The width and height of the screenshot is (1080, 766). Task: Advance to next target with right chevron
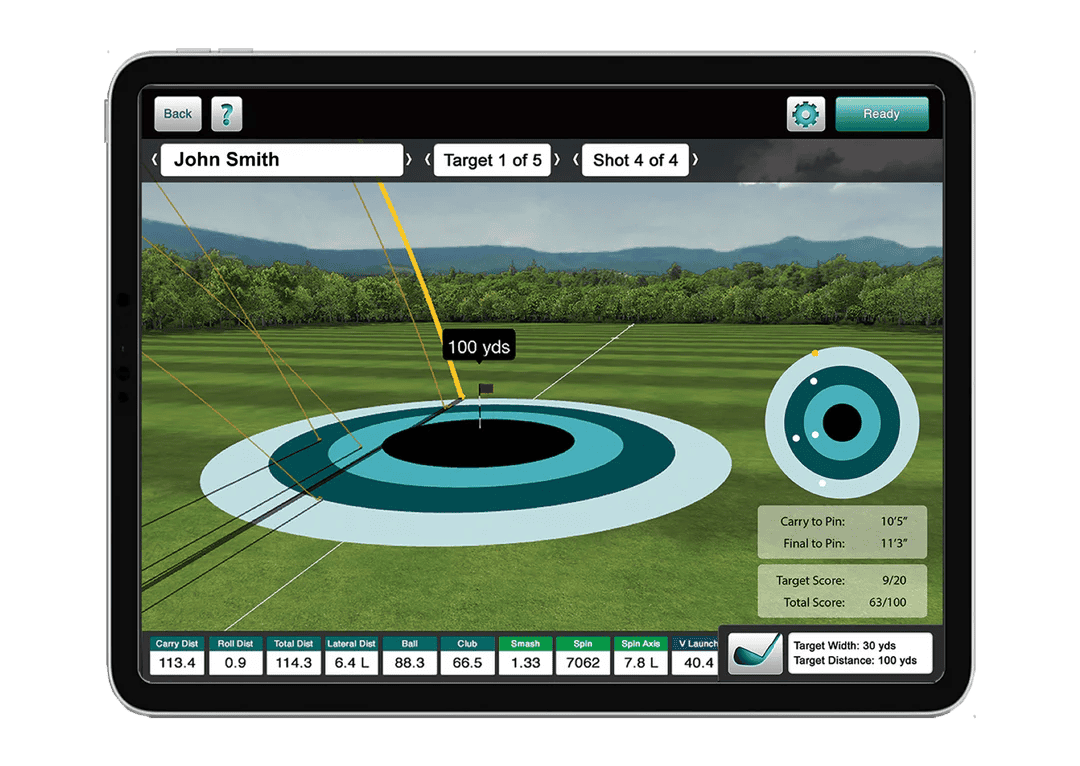click(557, 160)
